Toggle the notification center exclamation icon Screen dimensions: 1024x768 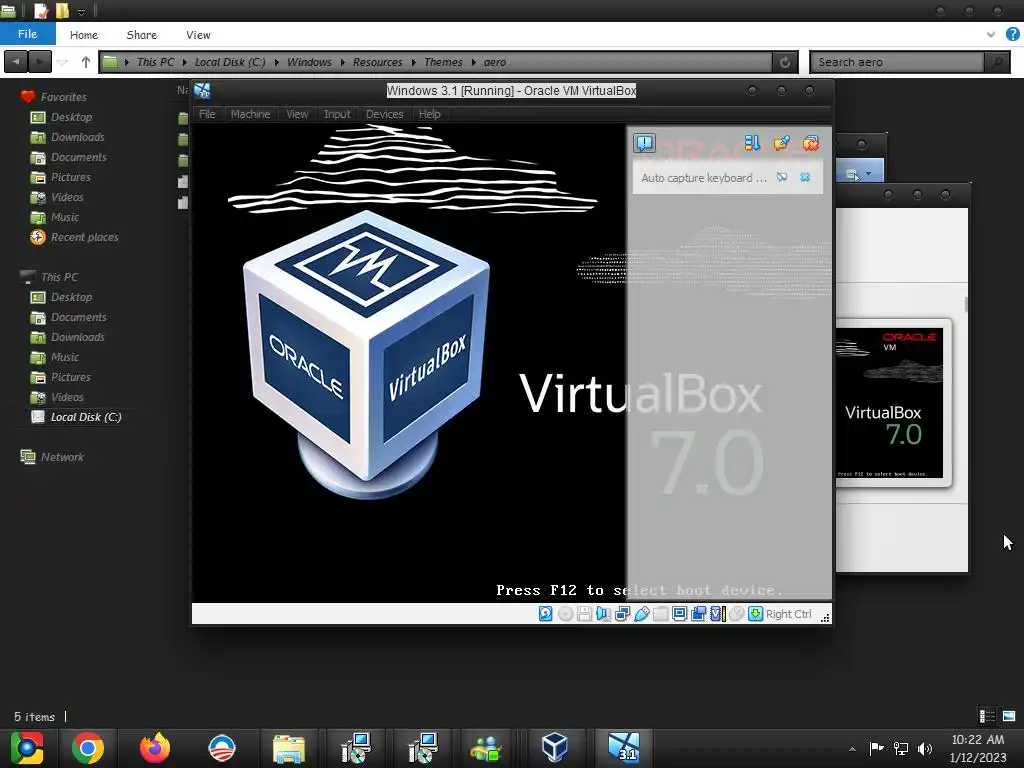pos(645,143)
